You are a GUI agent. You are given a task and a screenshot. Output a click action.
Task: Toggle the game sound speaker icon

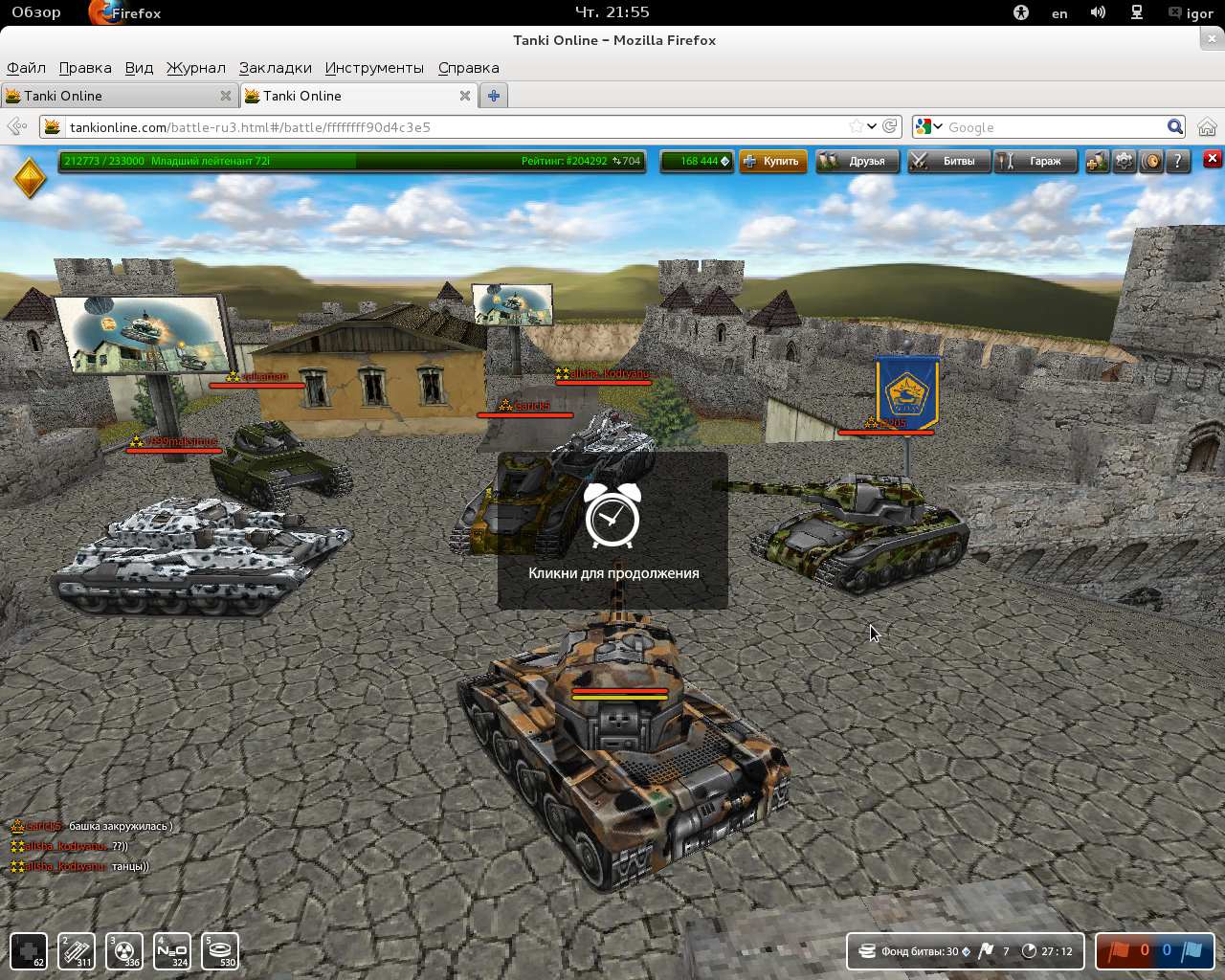(1151, 162)
